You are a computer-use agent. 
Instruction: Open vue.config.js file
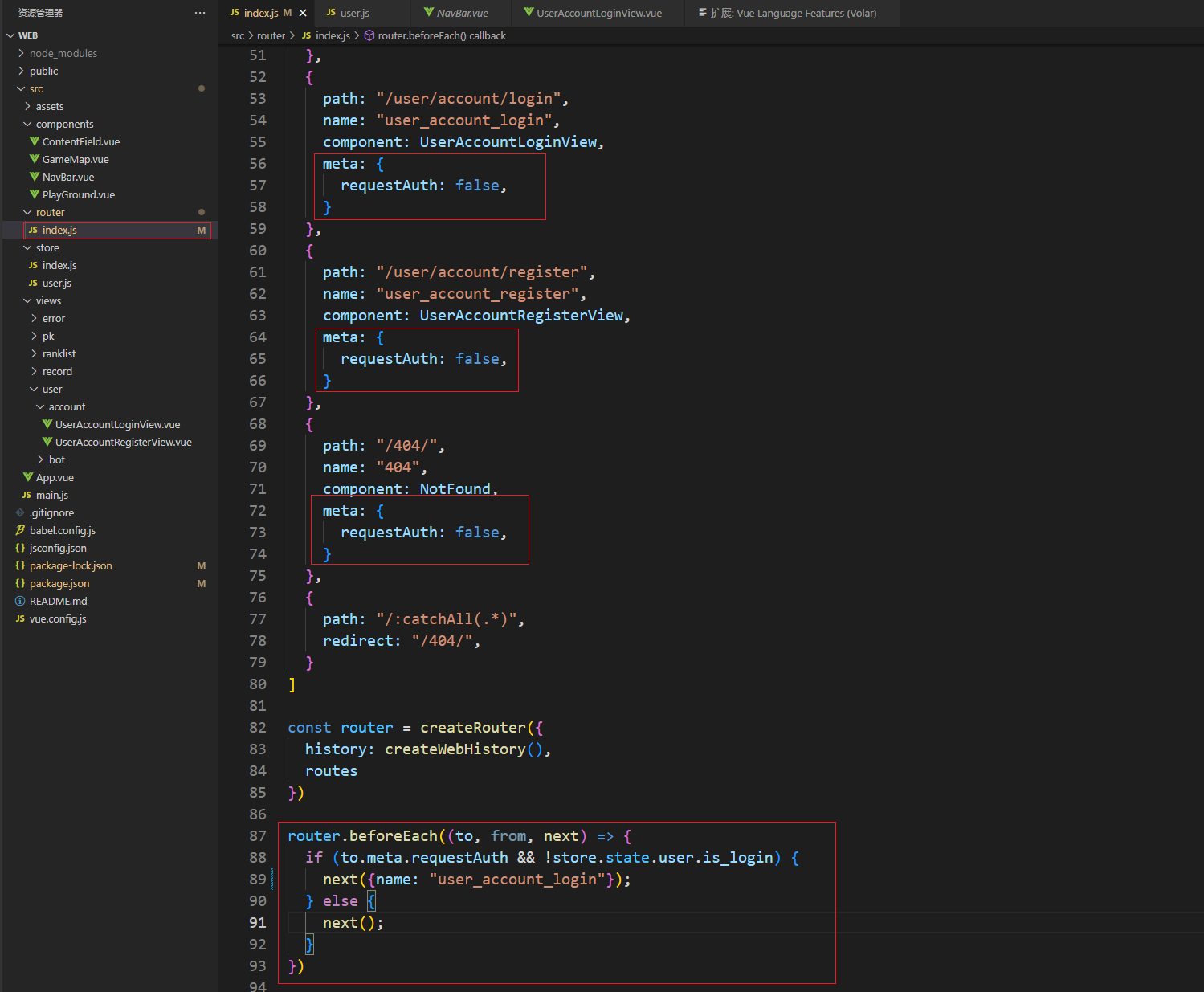click(x=57, y=618)
